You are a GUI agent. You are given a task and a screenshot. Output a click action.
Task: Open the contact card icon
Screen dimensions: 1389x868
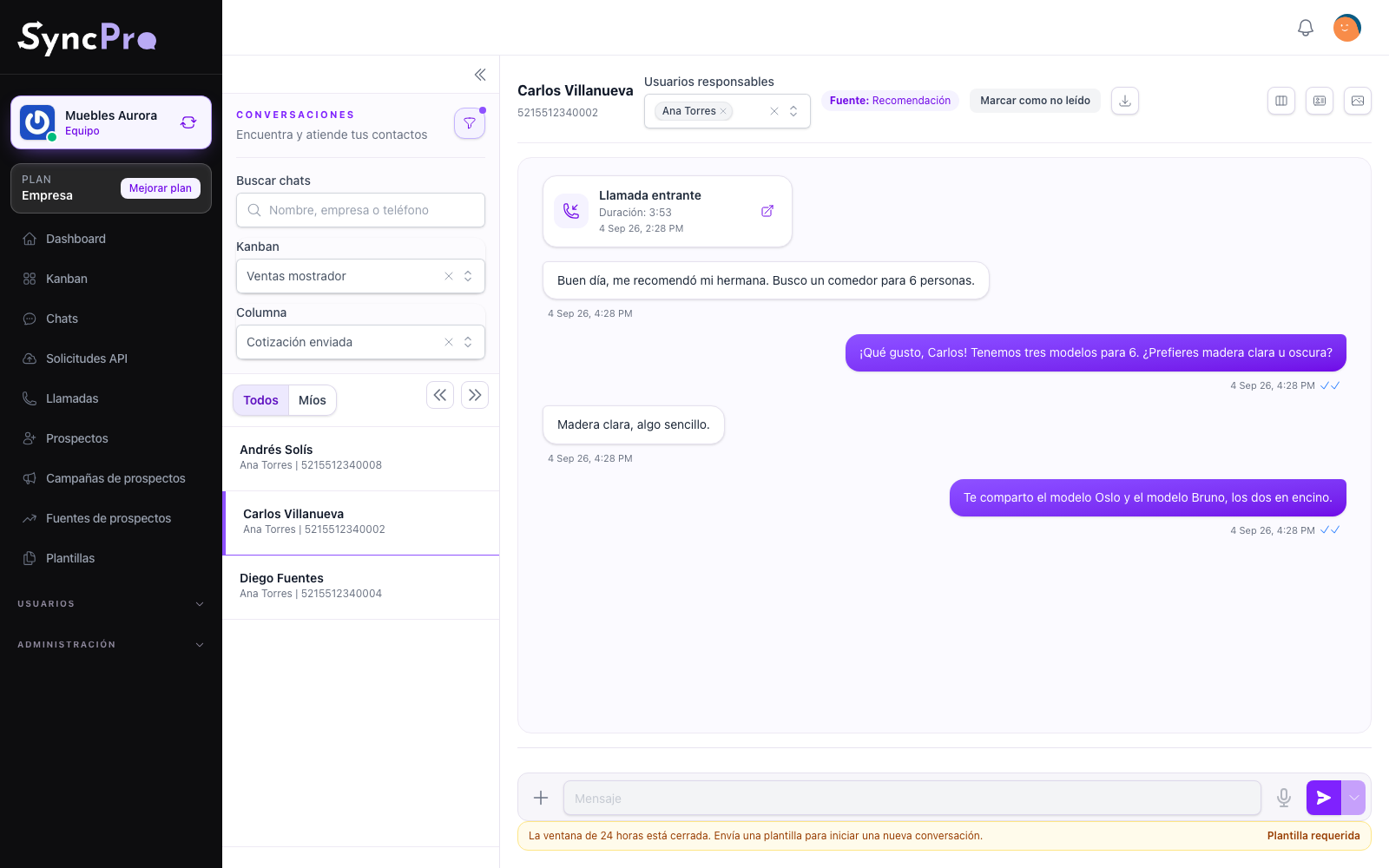(x=1320, y=101)
